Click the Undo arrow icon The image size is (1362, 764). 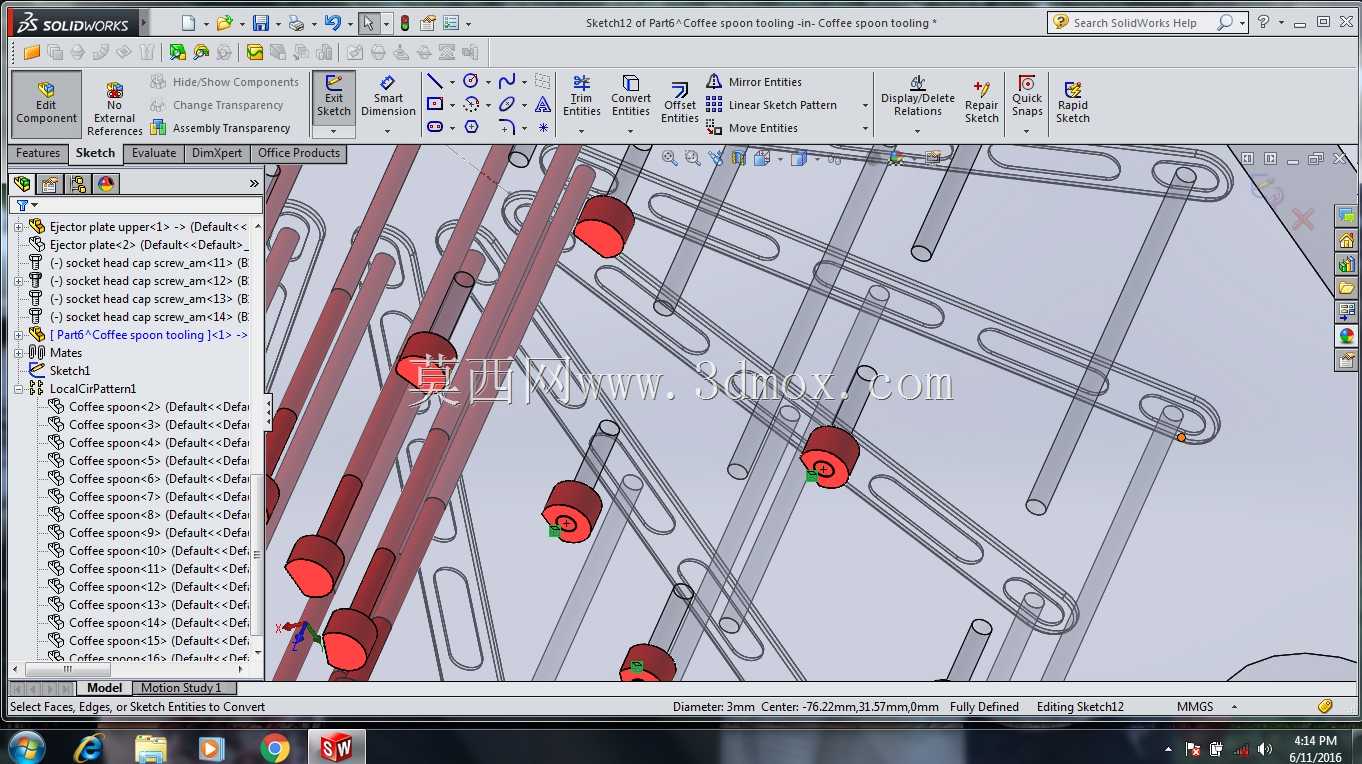pyautogui.click(x=333, y=23)
